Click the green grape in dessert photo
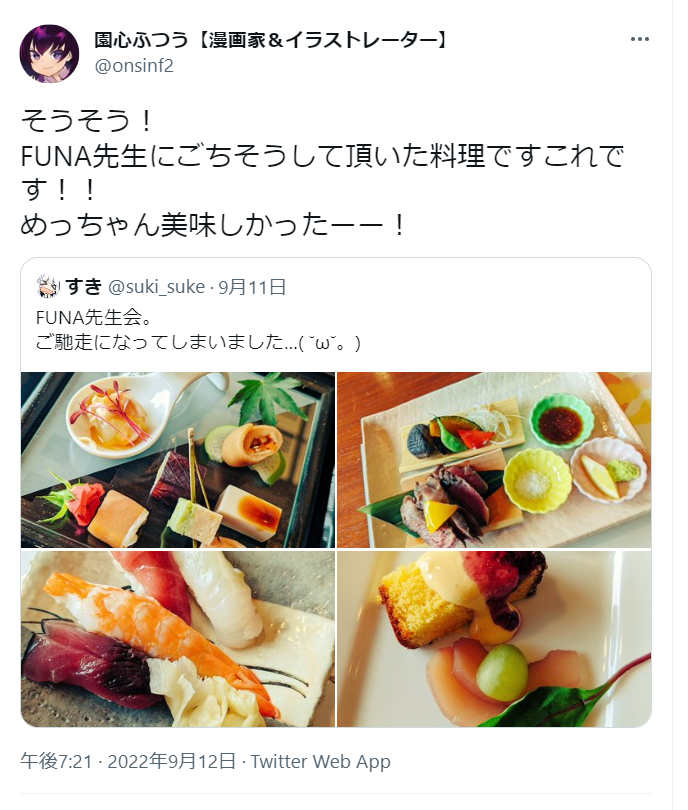 click(501, 672)
